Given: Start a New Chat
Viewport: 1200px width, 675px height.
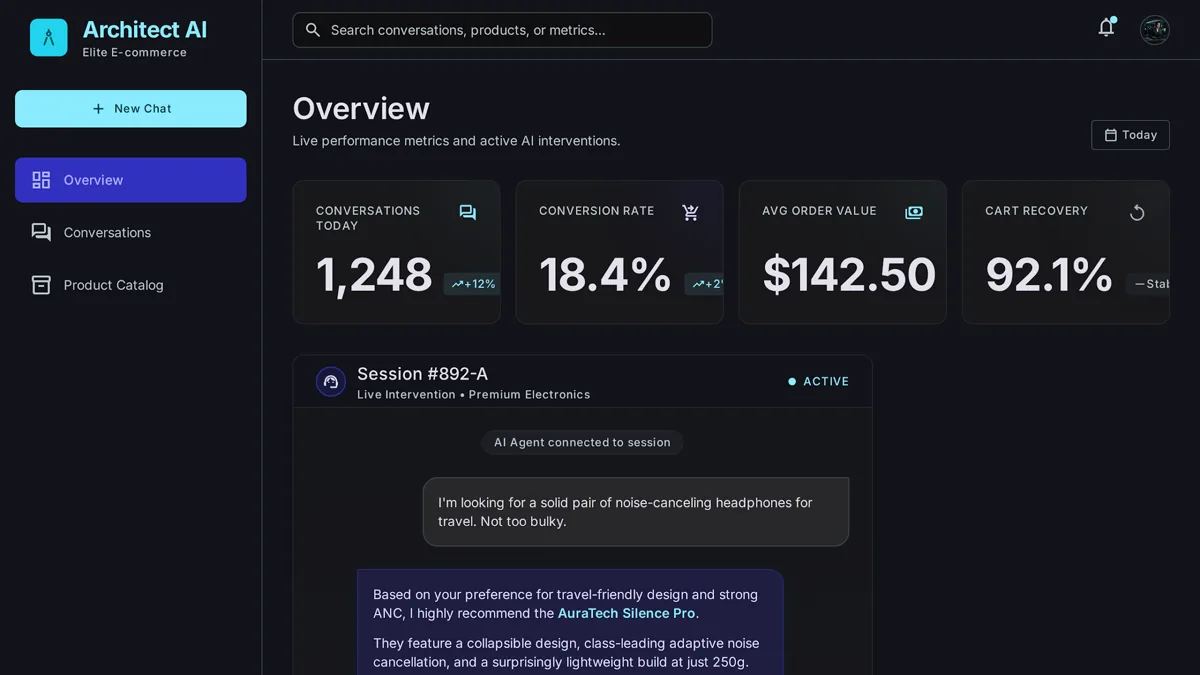Looking at the screenshot, I should (131, 109).
